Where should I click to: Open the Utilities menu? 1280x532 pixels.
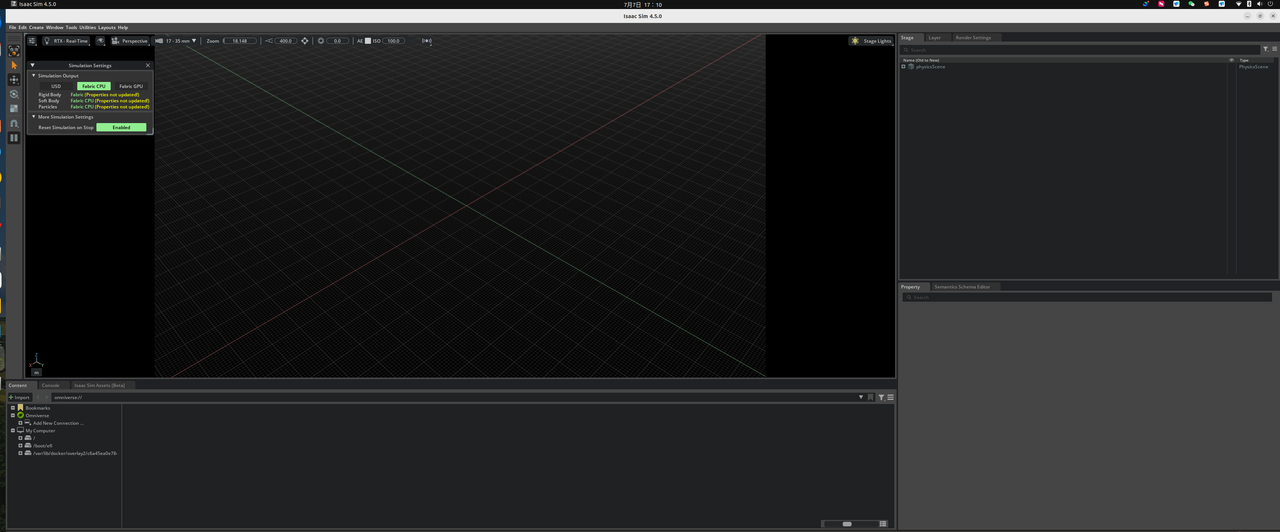[88, 27]
